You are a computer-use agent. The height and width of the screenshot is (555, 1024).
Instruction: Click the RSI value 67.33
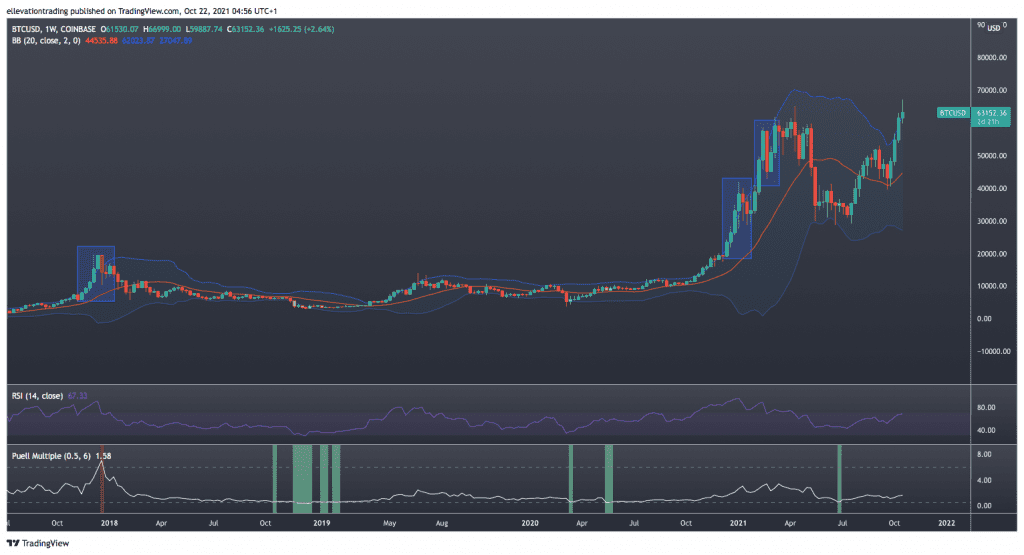coord(77,396)
